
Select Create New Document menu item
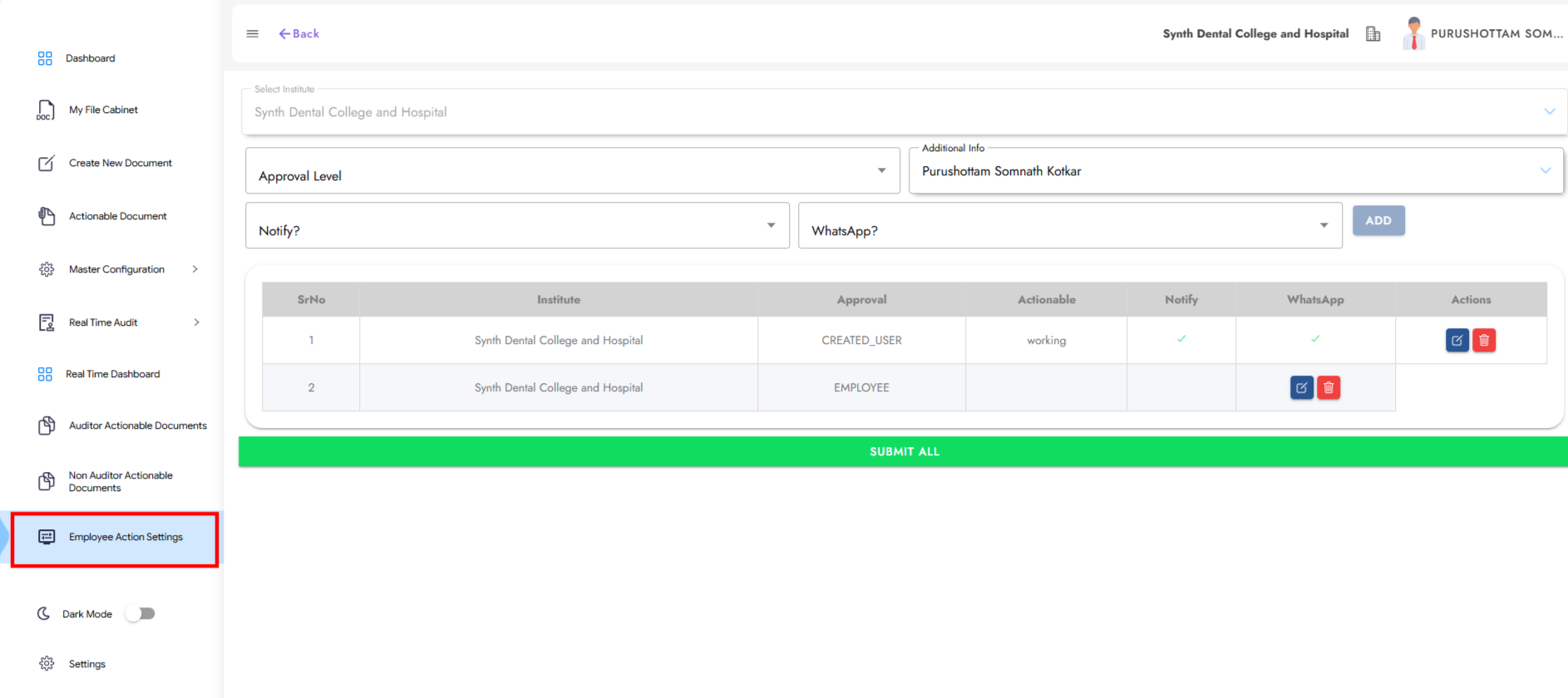click(x=121, y=163)
